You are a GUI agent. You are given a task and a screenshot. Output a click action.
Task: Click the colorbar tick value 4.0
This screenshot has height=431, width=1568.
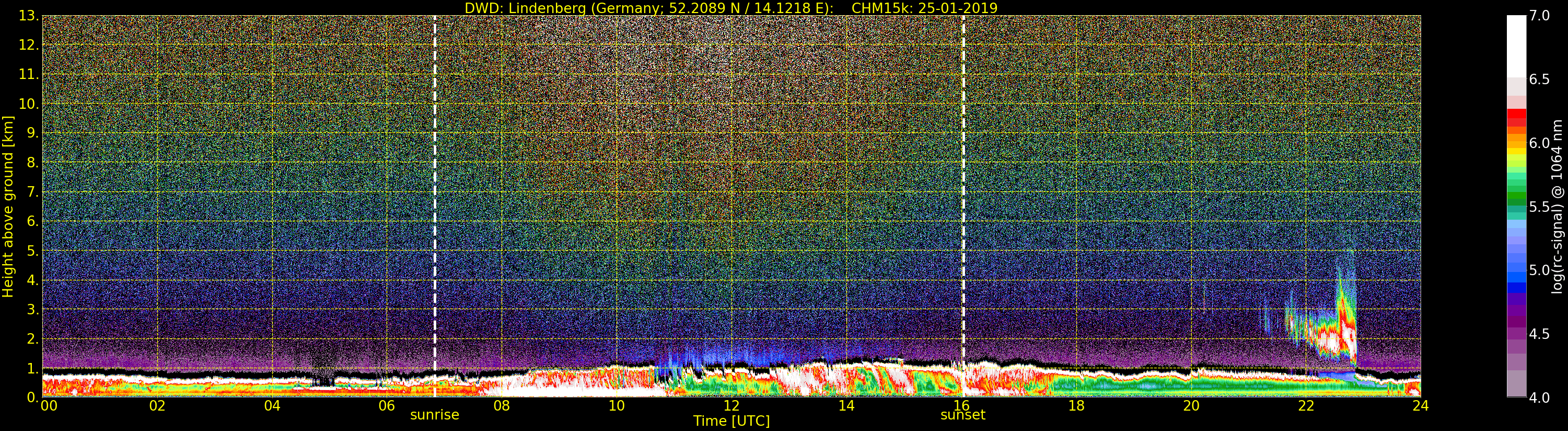point(1539,398)
